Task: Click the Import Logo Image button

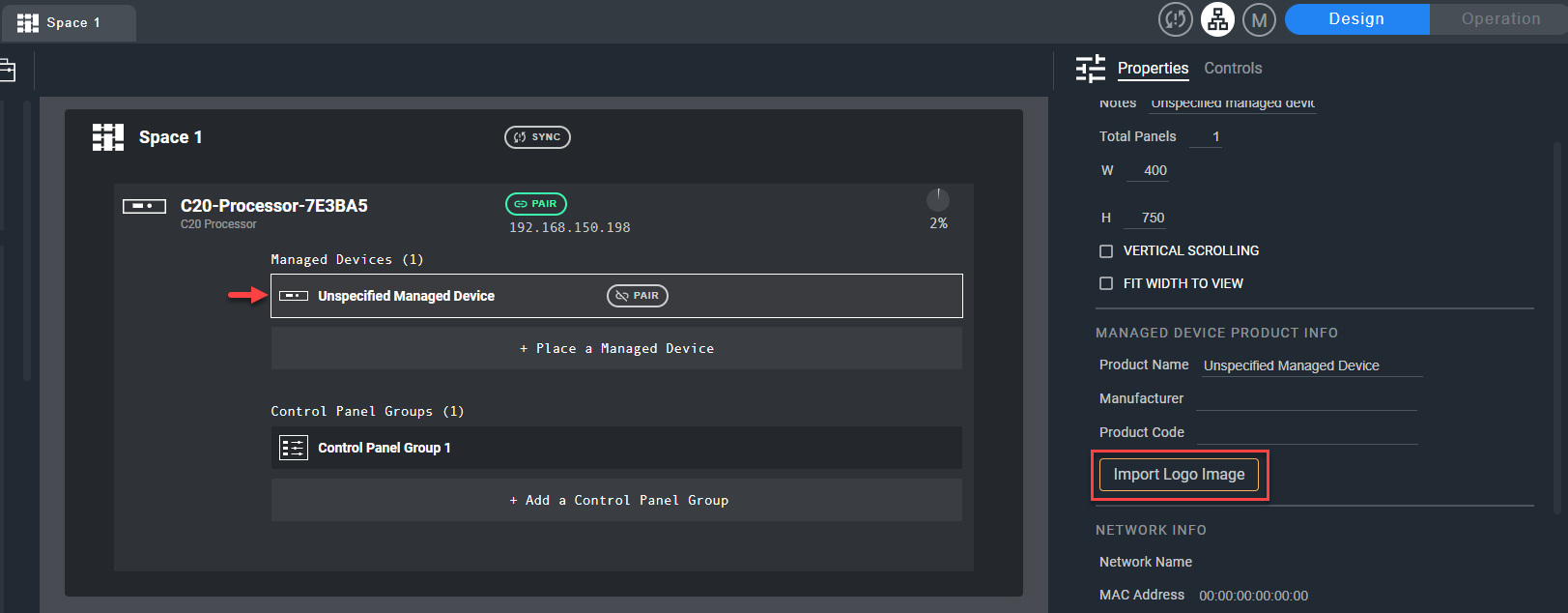Action: (1179, 475)
